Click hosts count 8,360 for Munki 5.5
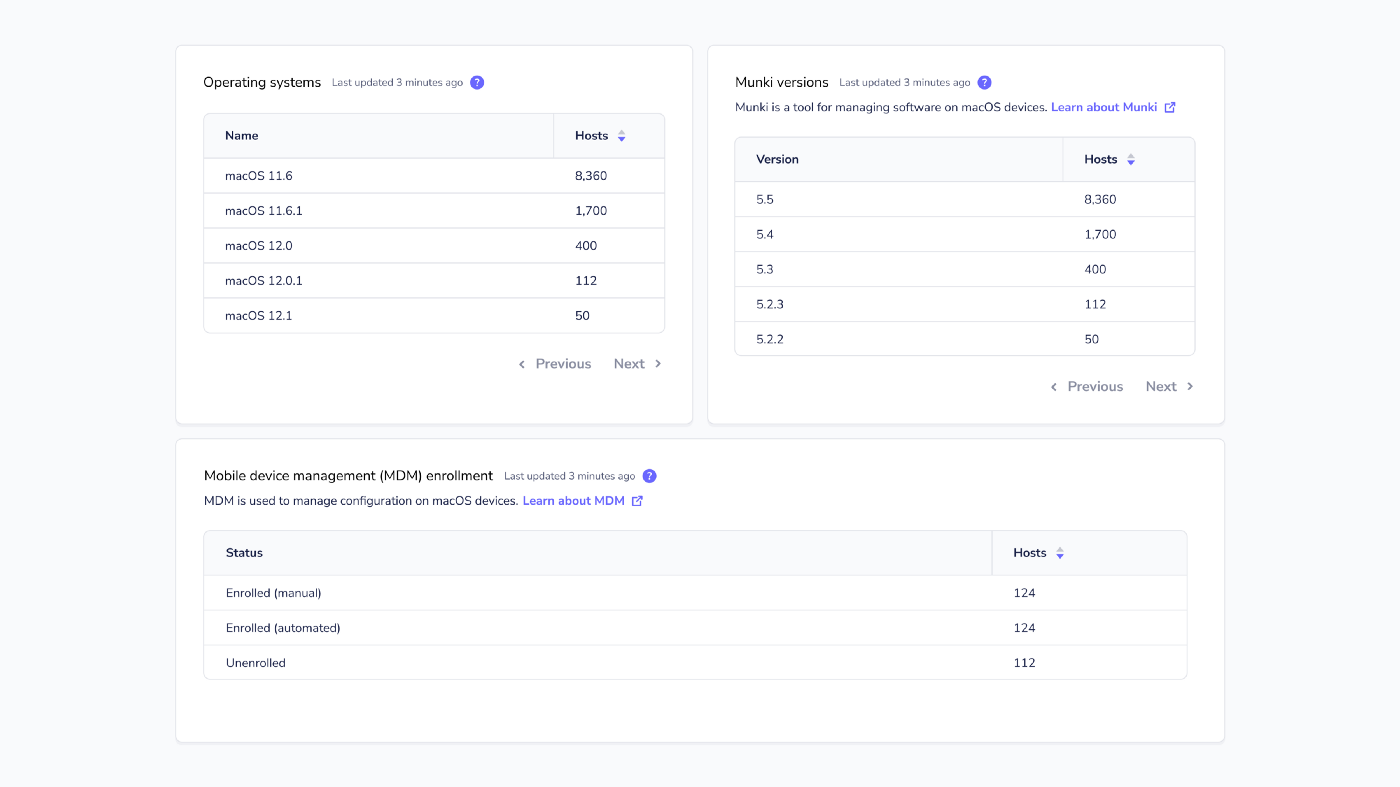1400x787 pixels. coord(1100,200)
